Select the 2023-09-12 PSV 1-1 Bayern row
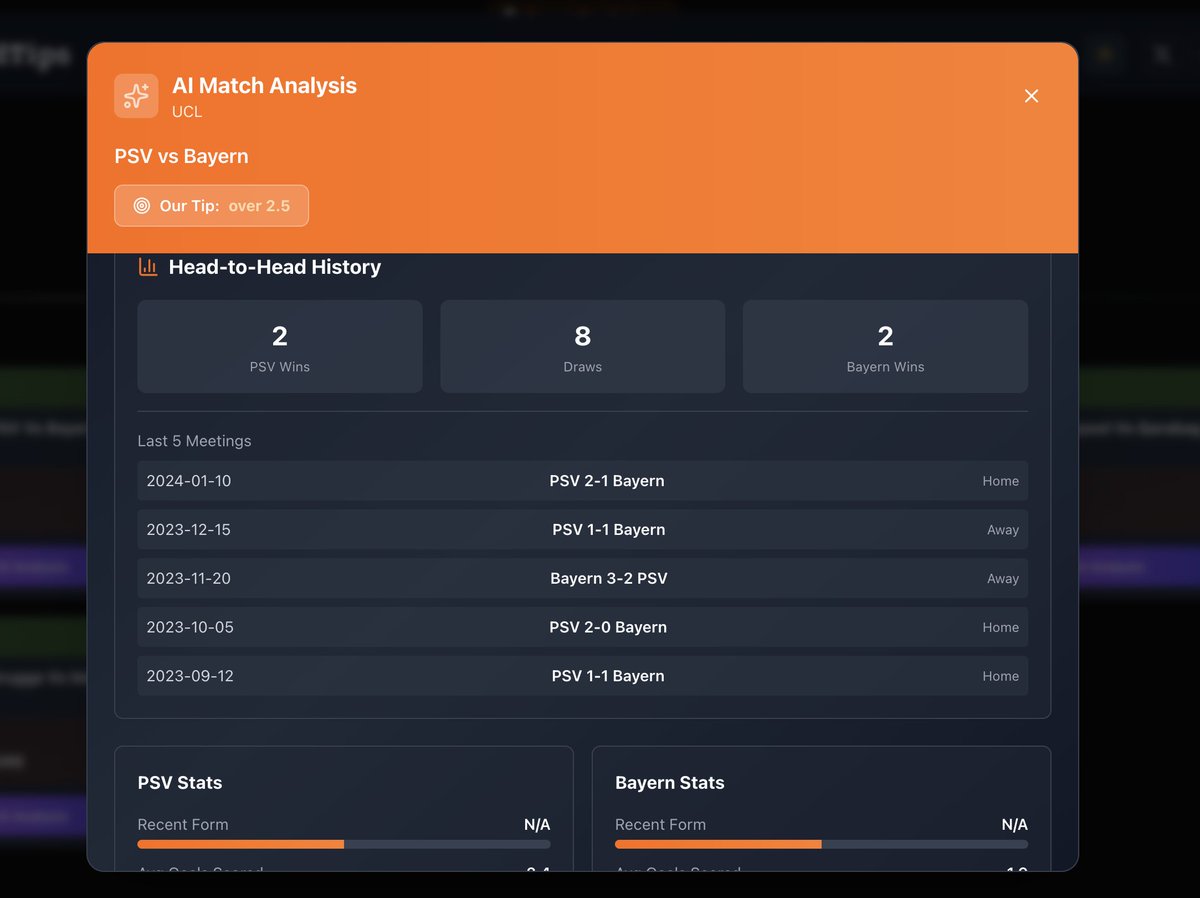 pyautogui.click(x=583, y=677)
